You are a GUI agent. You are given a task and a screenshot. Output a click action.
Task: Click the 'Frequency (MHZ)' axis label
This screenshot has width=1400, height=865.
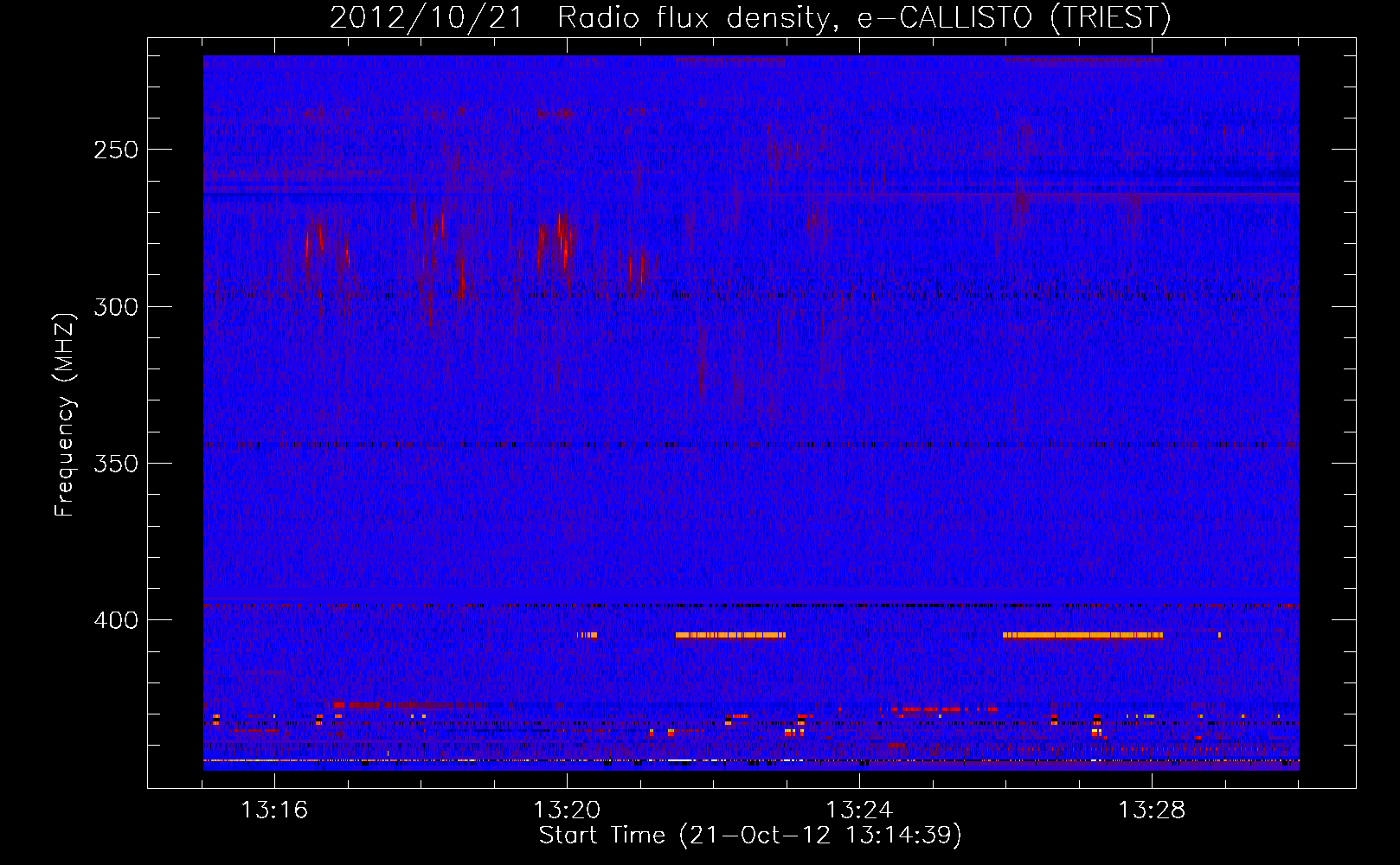click(x=65, y=414)
